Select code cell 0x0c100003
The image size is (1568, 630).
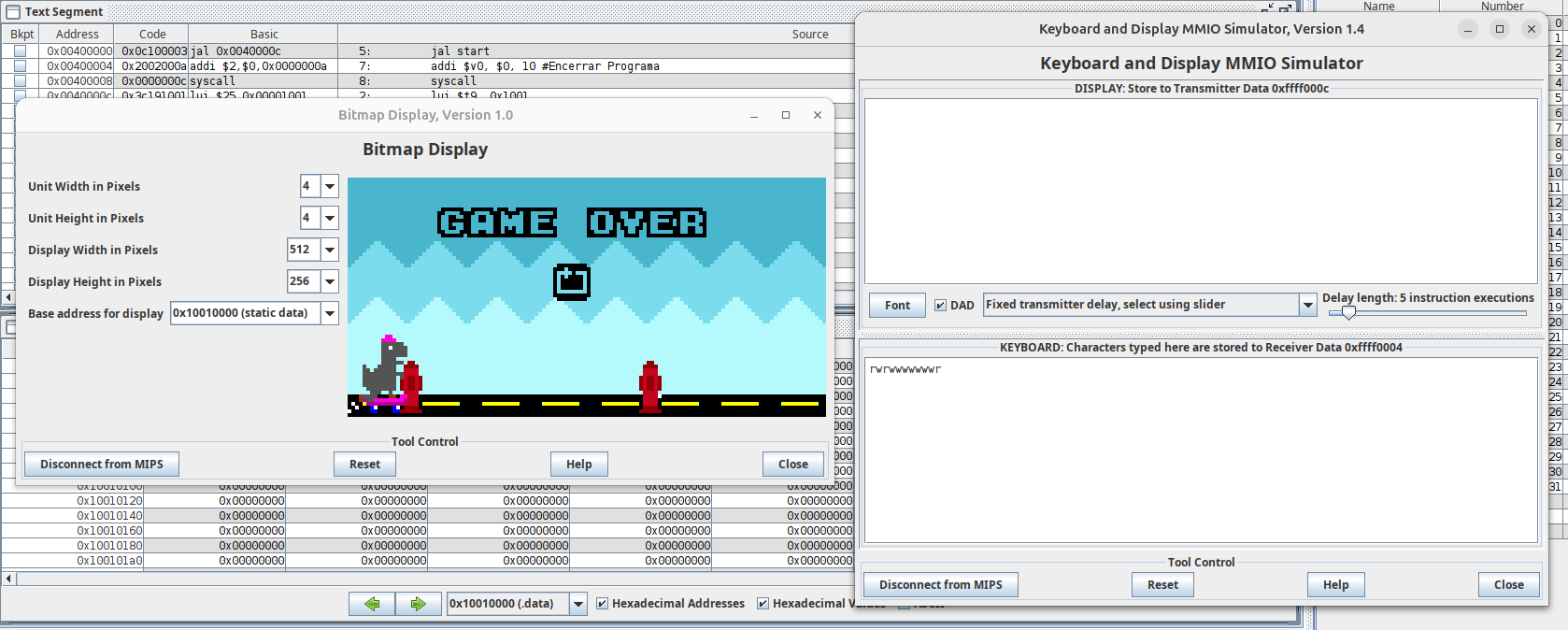click(x=154, y=51)
